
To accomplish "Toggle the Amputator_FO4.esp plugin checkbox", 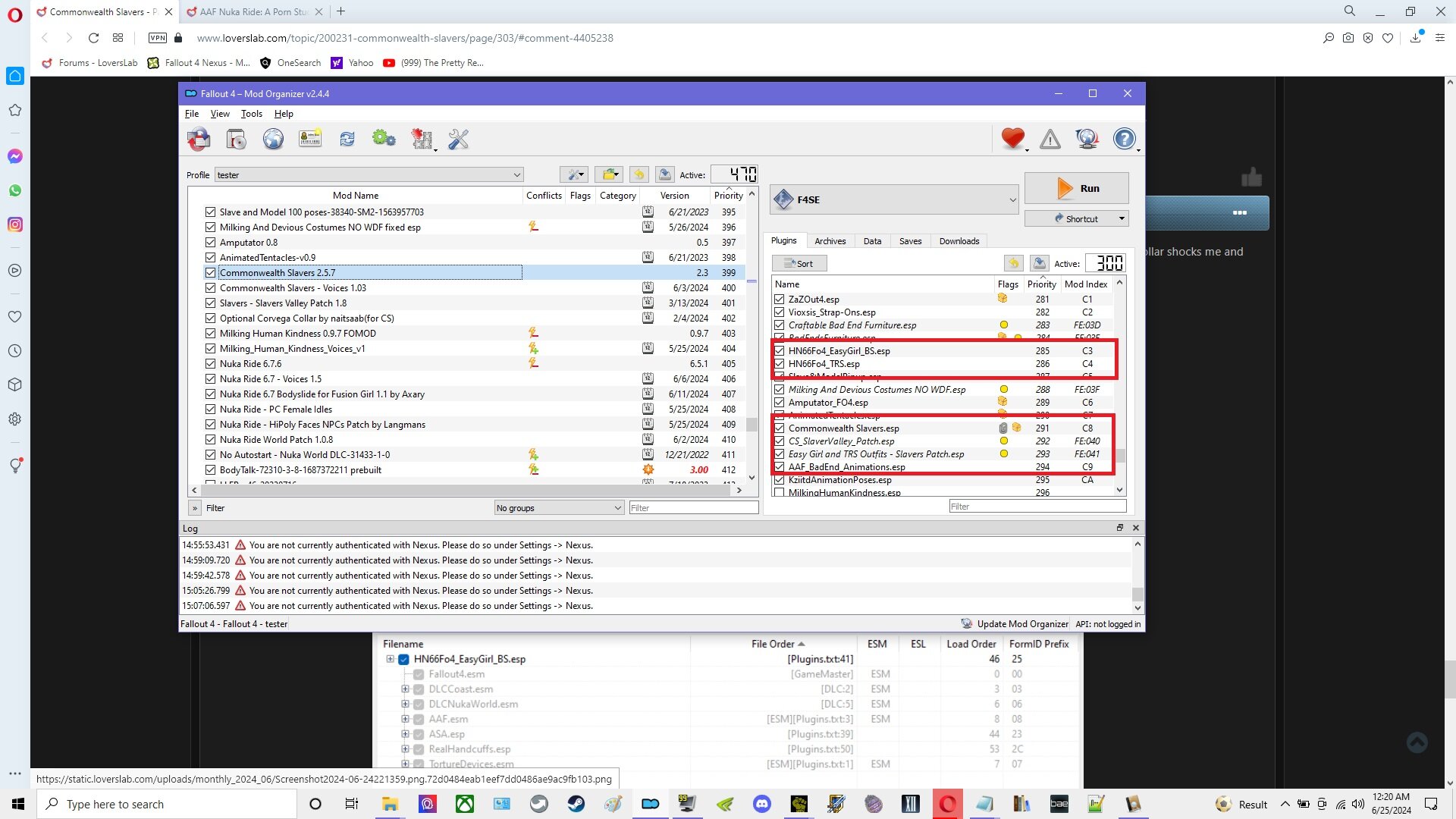I will coord(779,403).
